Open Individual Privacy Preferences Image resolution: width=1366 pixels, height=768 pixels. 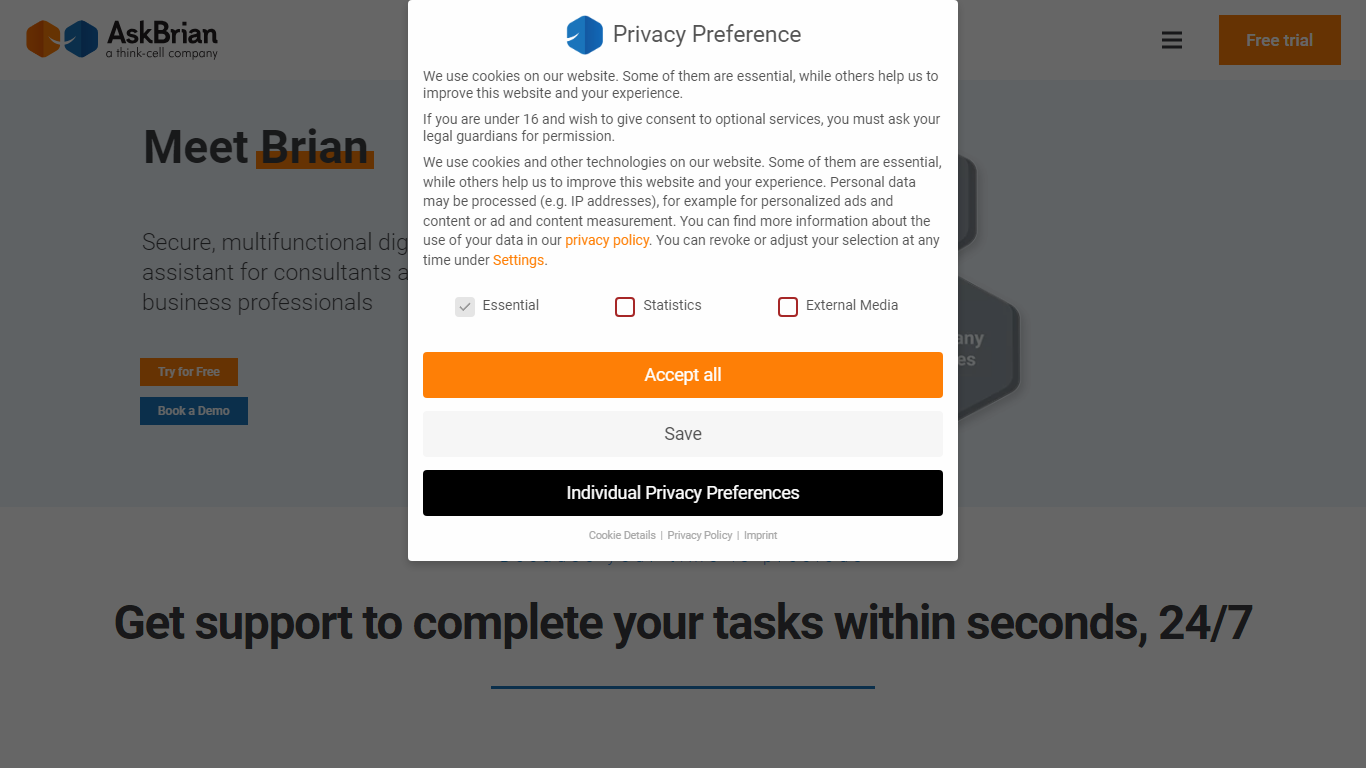pyautogui.click(x=683, y=493)
